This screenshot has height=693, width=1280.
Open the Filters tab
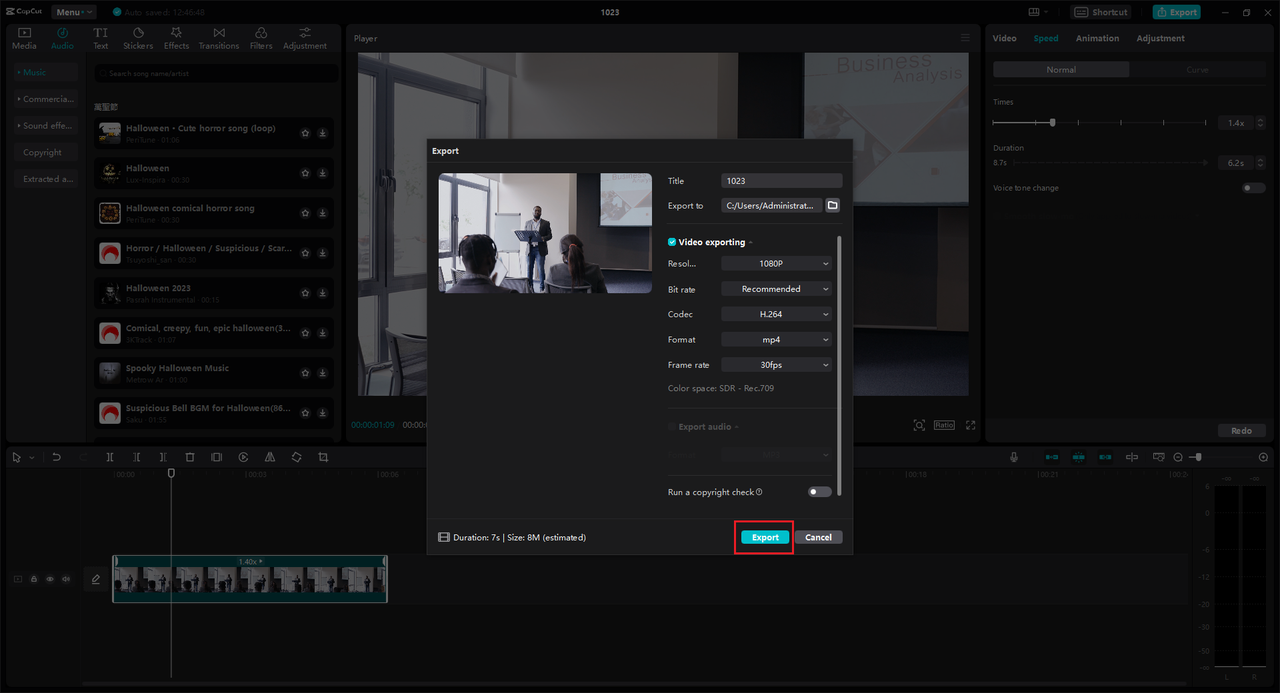click(261, 38)
